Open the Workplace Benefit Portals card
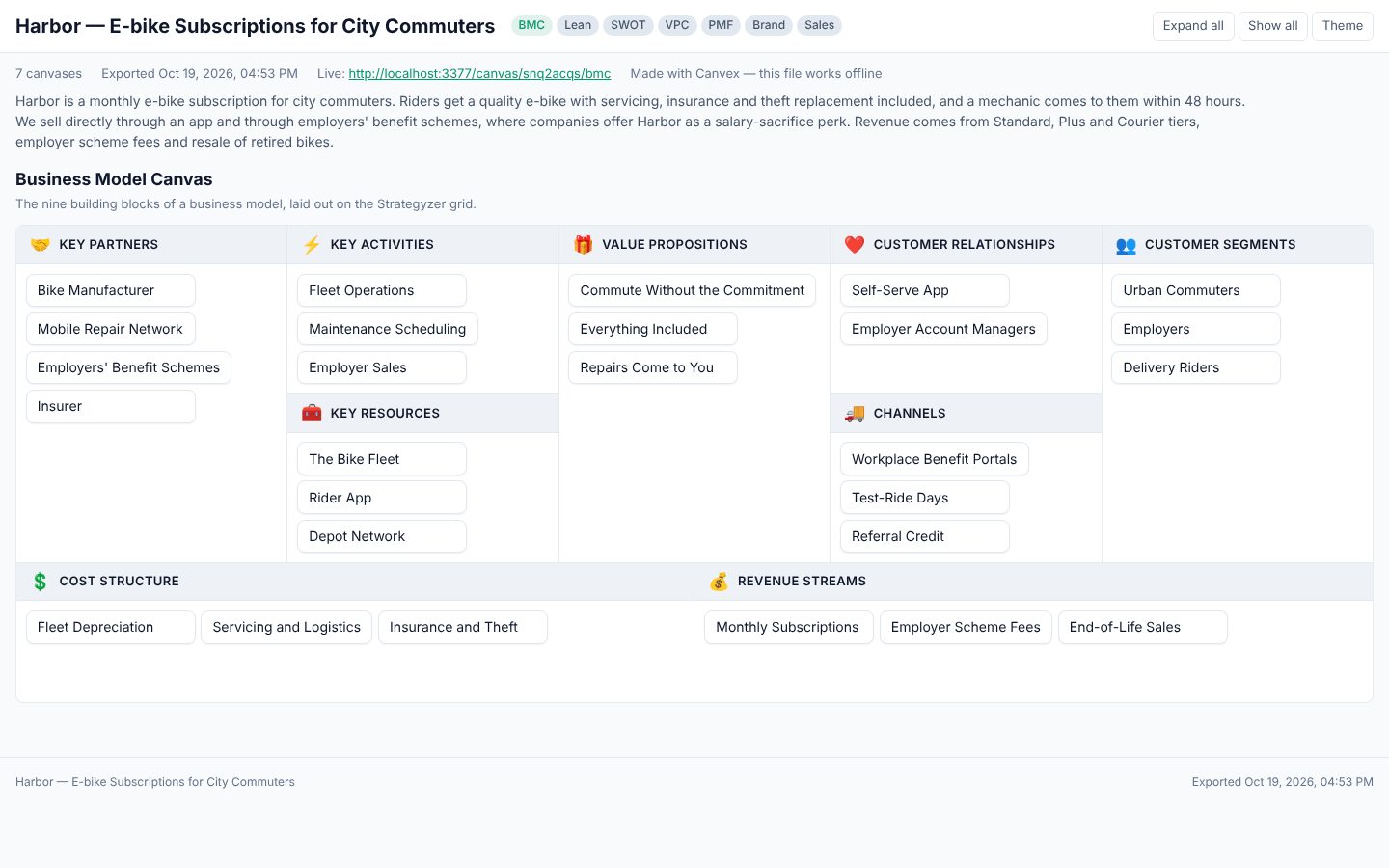 pos(935,459)
